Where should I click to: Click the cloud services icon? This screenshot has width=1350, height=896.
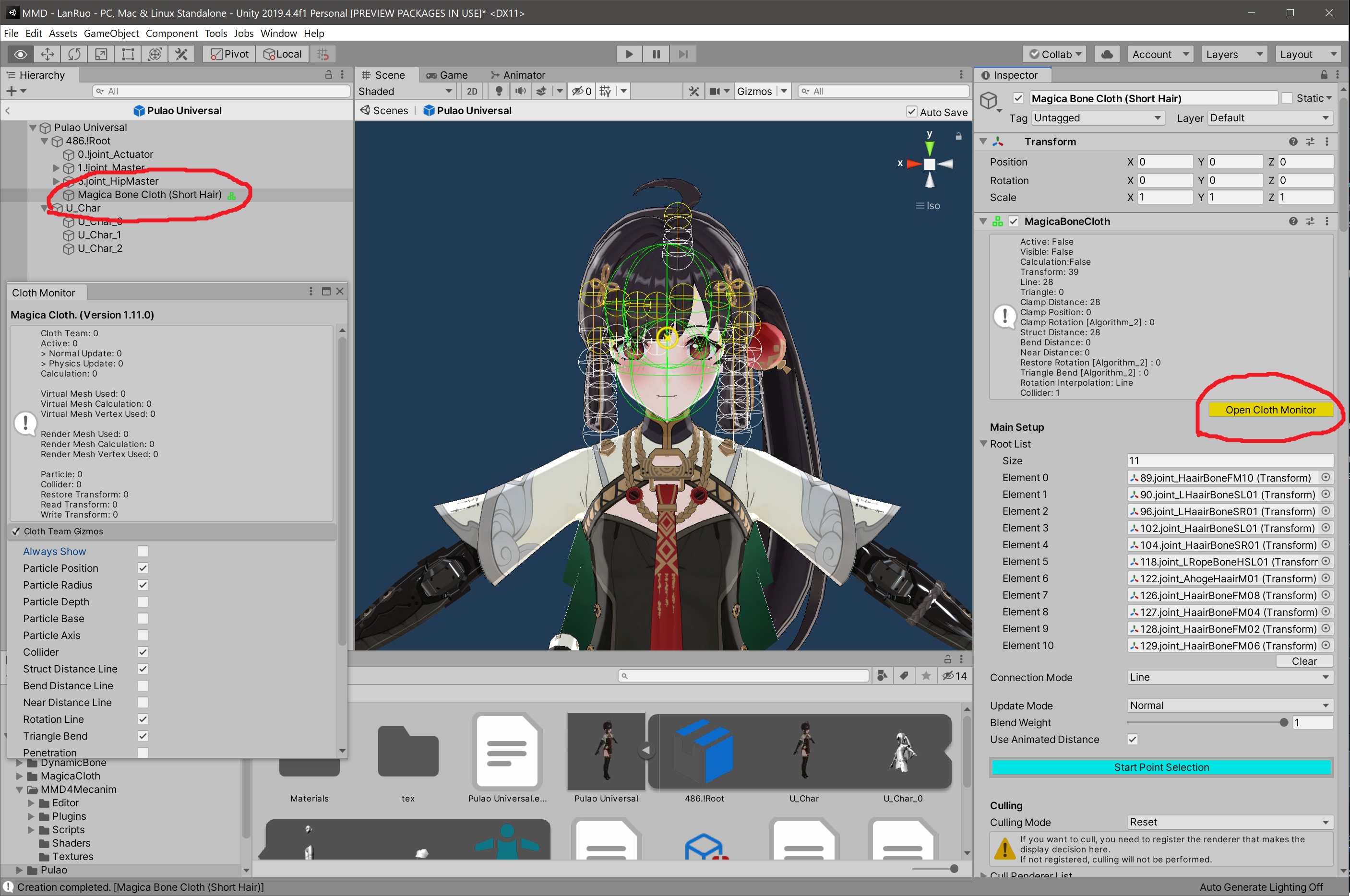(x=1107, y=54)
